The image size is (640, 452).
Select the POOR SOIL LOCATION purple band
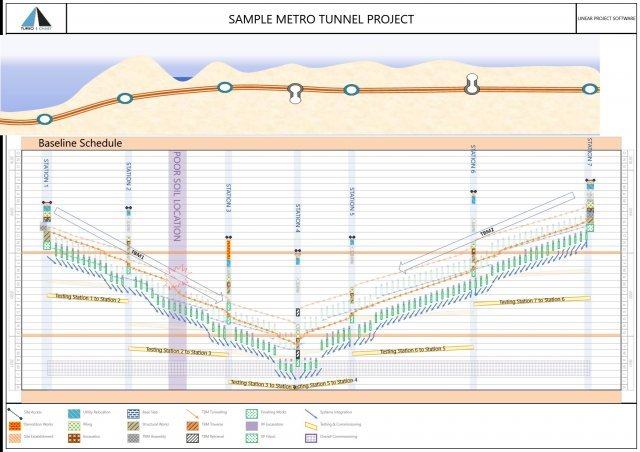178,270
